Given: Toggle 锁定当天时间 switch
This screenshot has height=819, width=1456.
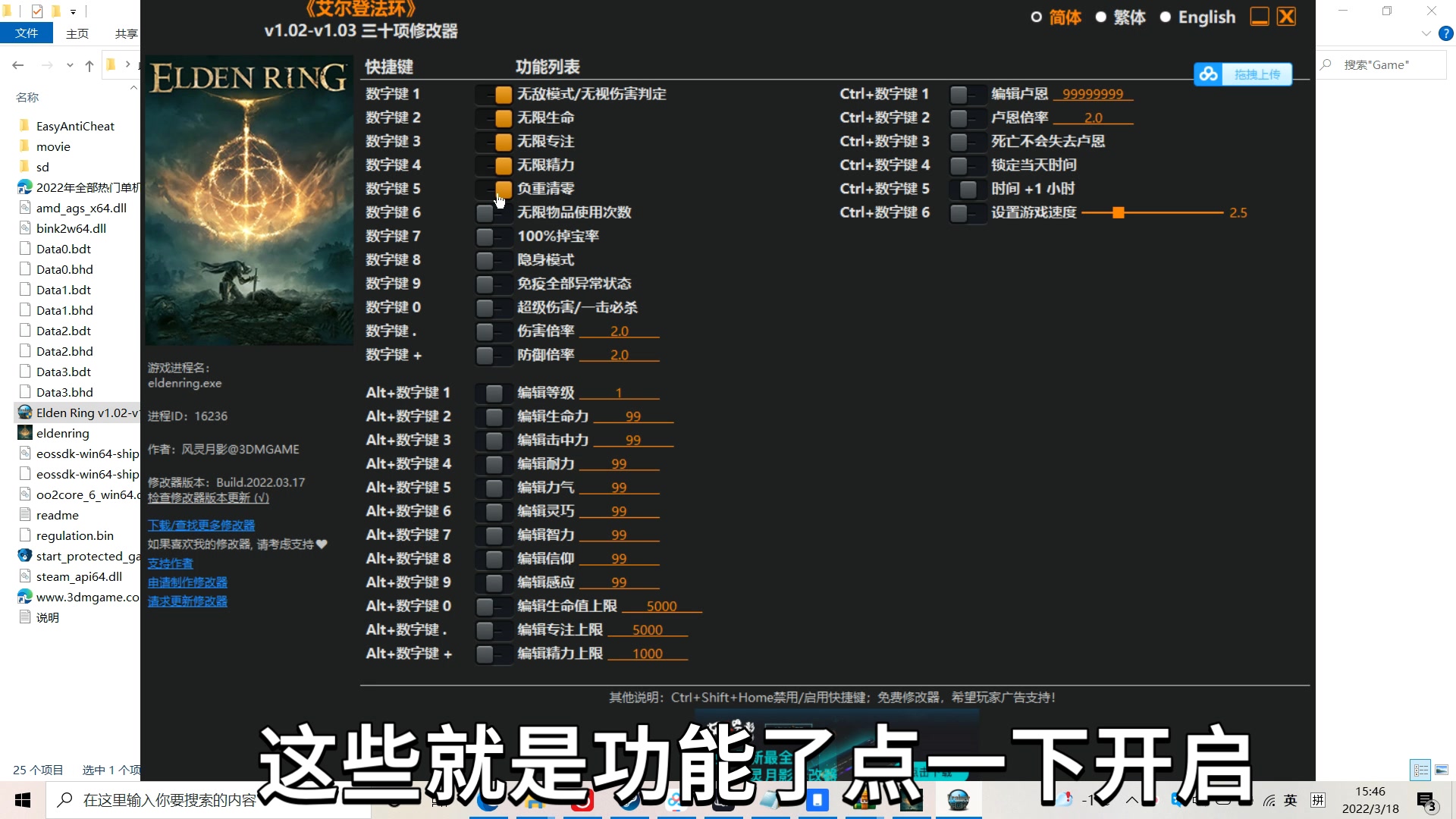Looking at the screenshot, I should click(x=968, y=165).
